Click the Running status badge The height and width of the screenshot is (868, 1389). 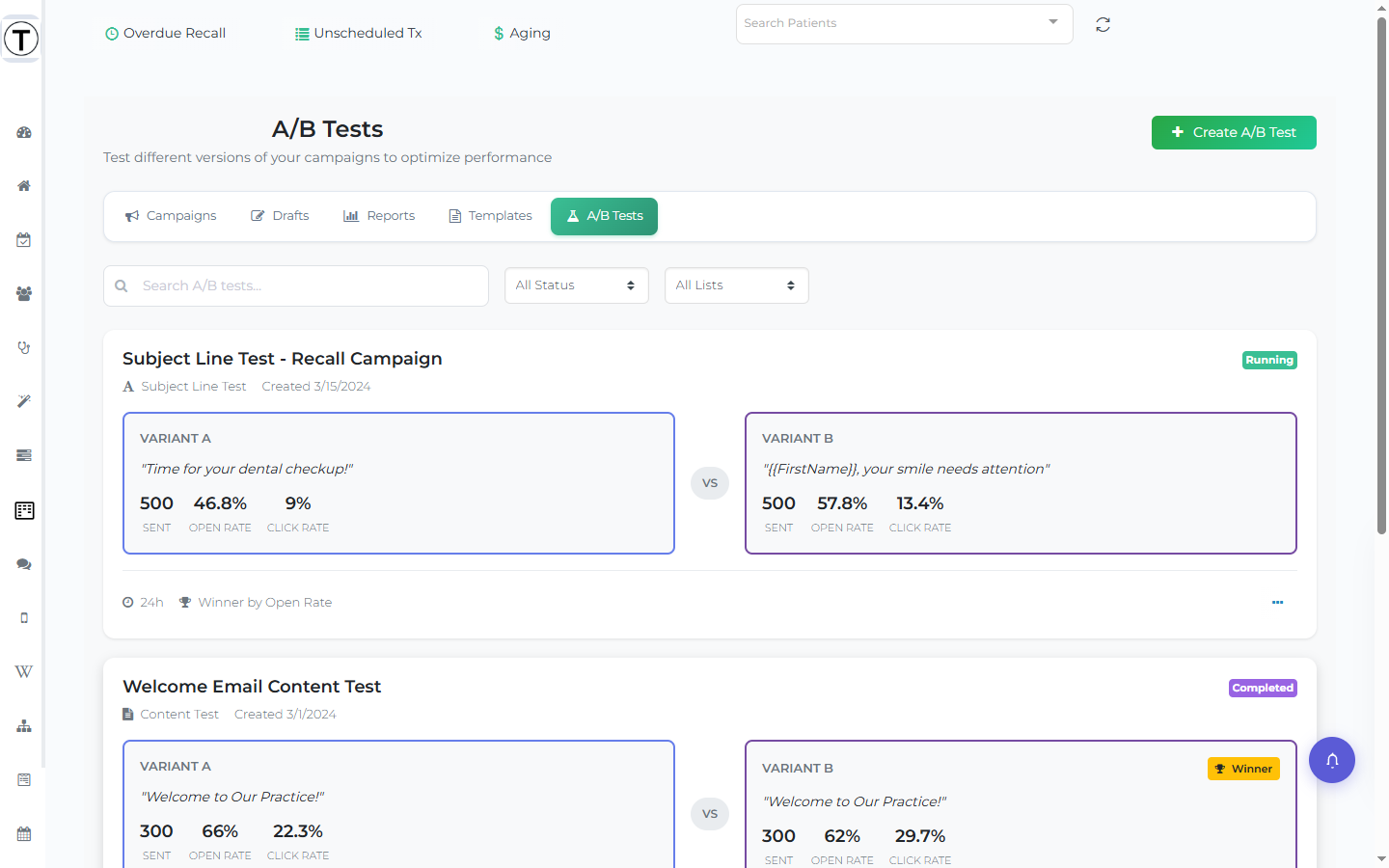(x=1269, y=361)
